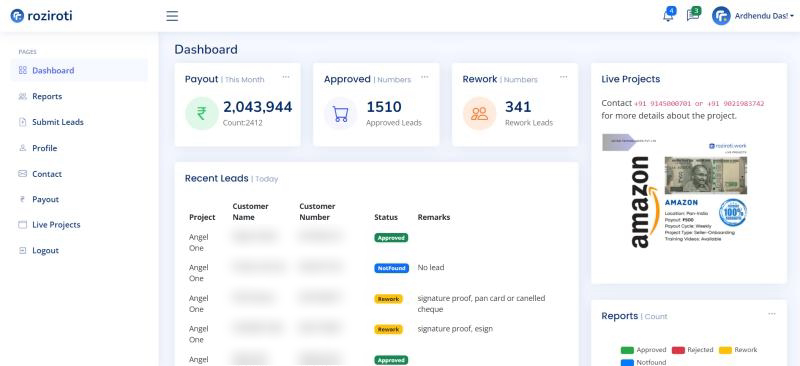Toggle the hamburger sidebar menu
This screenshot has height=366, width=800.
pos(172,16)
